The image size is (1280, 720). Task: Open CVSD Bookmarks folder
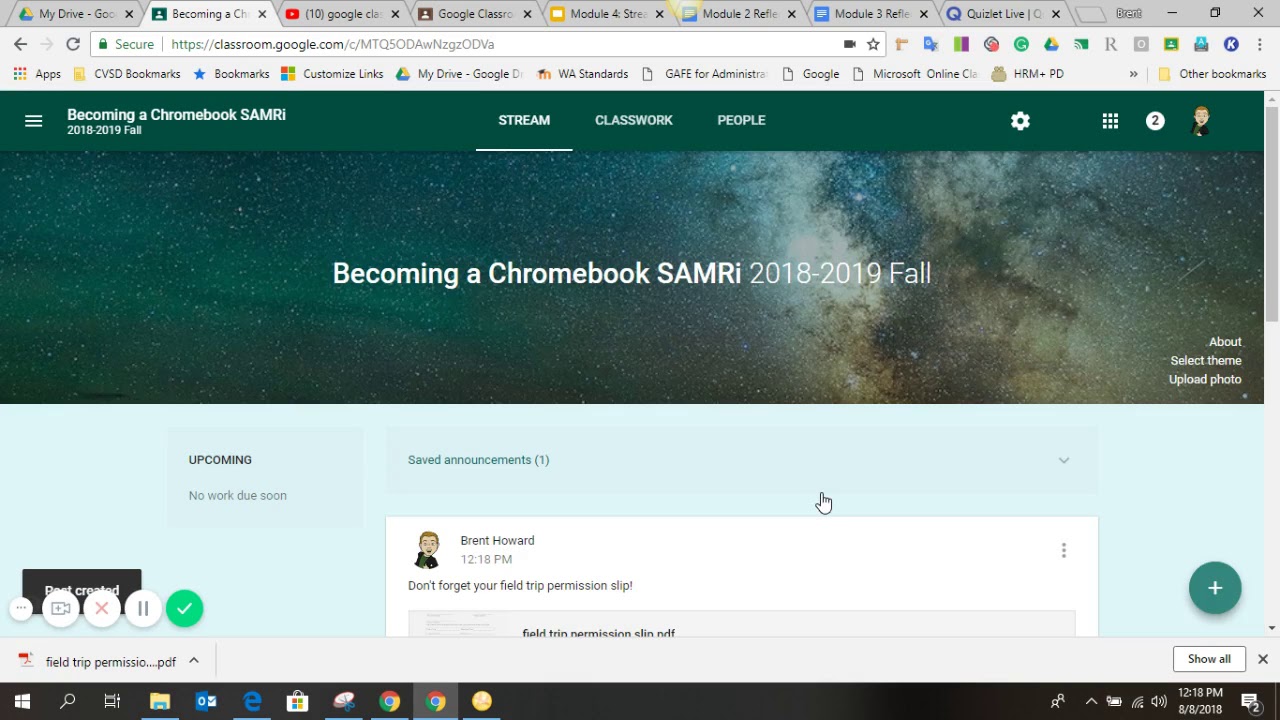[x=126, y=74]
